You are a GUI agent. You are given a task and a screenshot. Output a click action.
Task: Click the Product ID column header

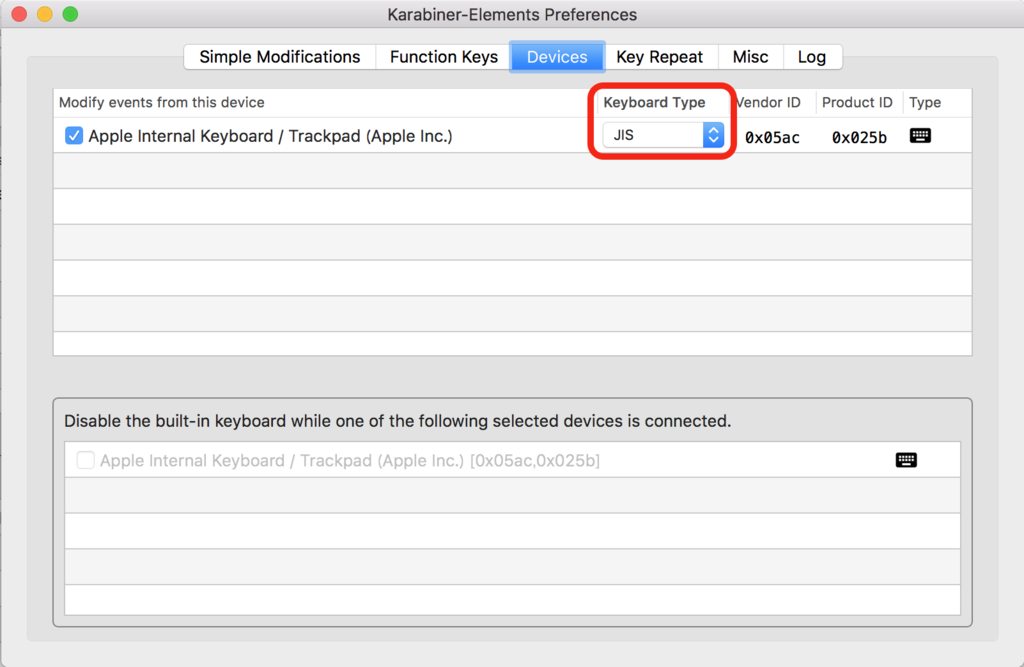tap(857, 103)
